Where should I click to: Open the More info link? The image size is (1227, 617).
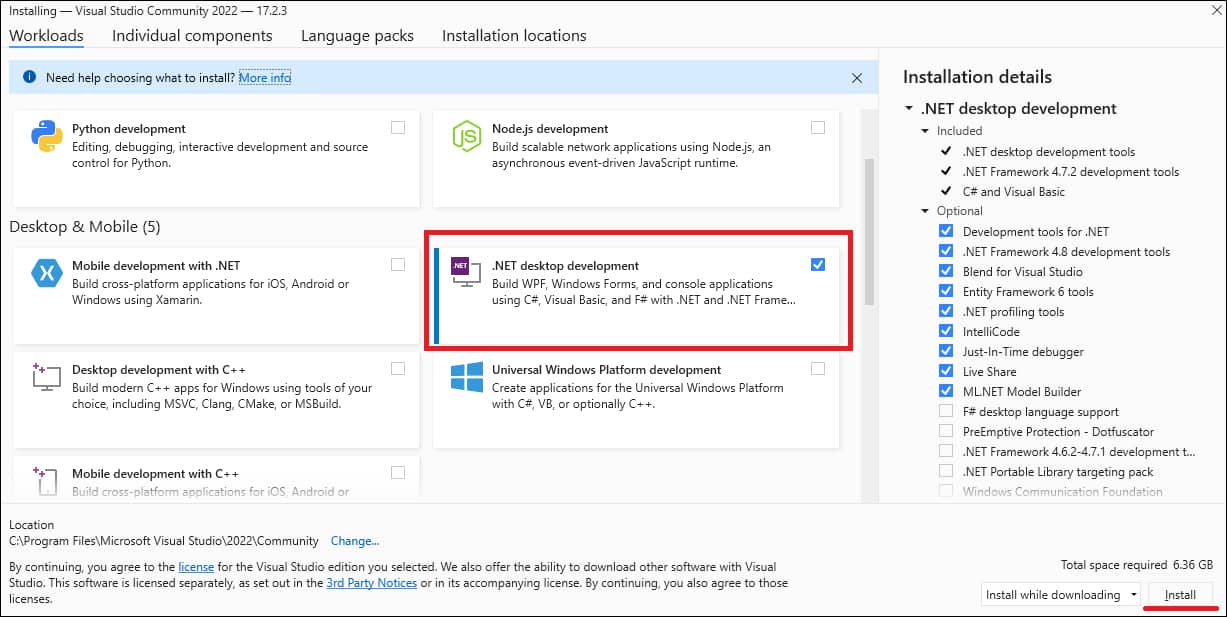point(265,77)
